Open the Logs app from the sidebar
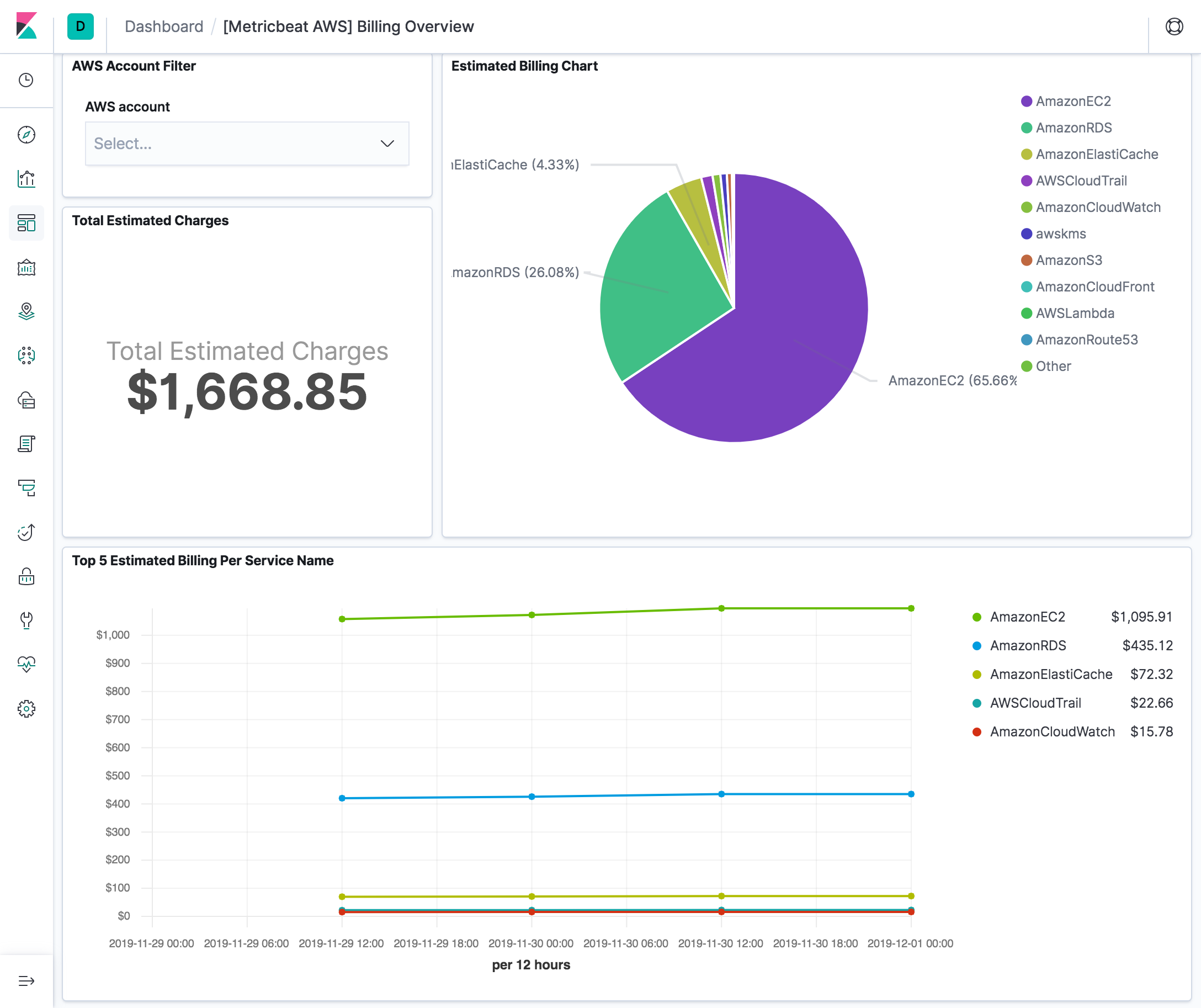 click(x=26, y=443)
